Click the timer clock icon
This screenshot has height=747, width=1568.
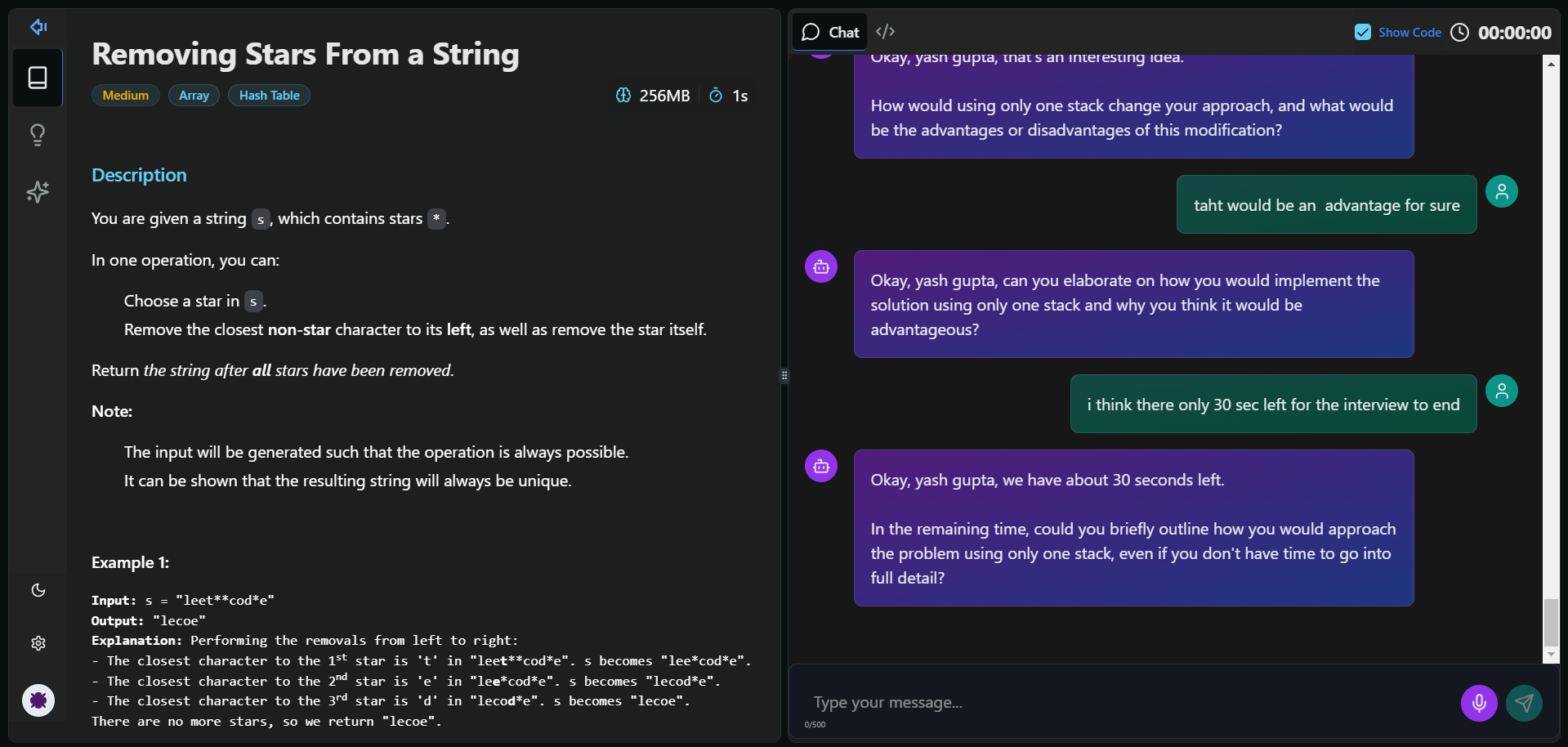click(x=1459, y=32)
